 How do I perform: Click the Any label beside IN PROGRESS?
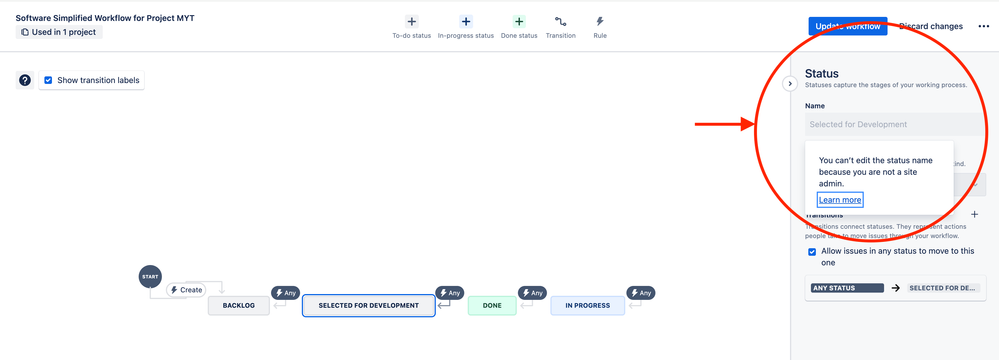click(641, 293)
